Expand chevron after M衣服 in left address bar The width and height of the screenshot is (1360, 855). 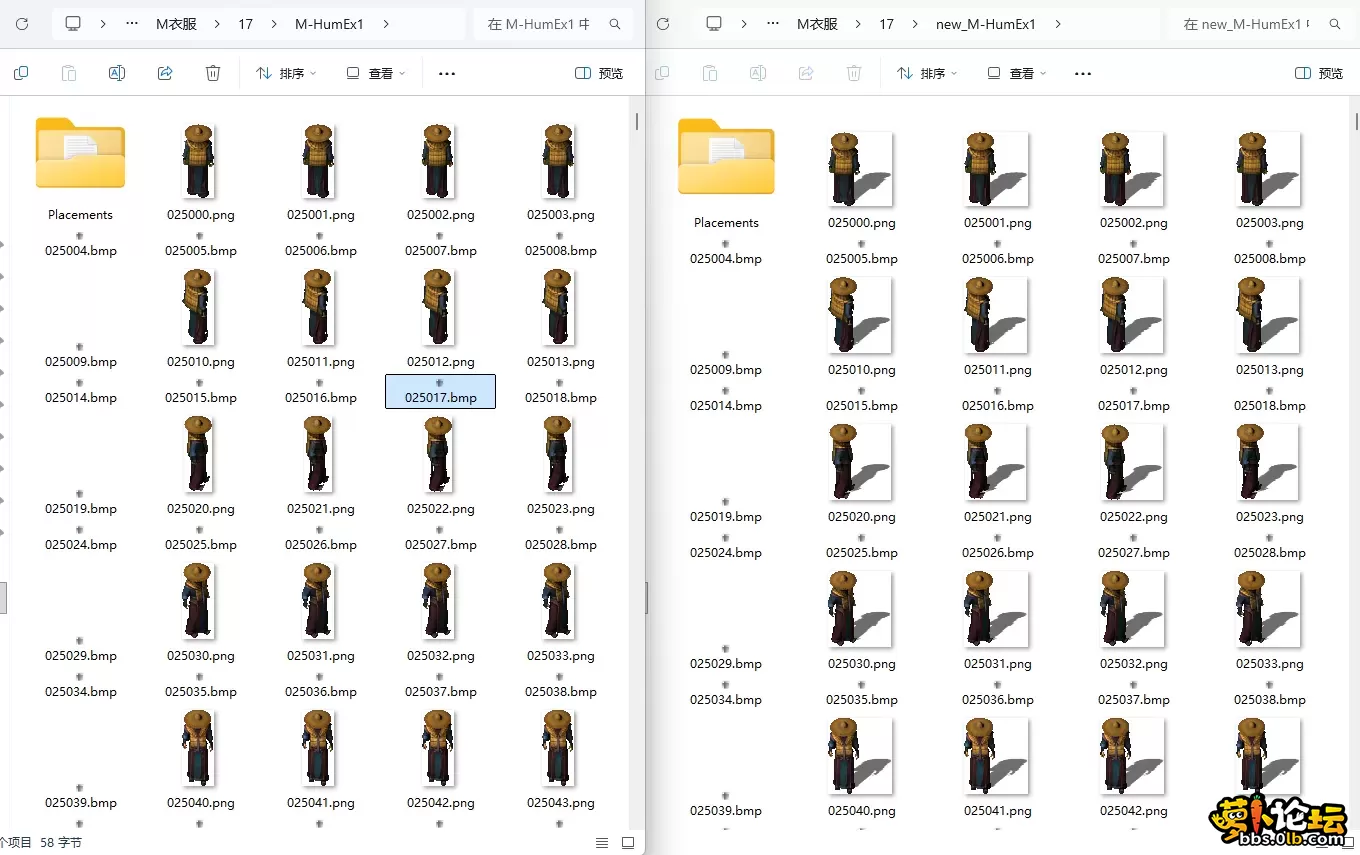point(217,24)
